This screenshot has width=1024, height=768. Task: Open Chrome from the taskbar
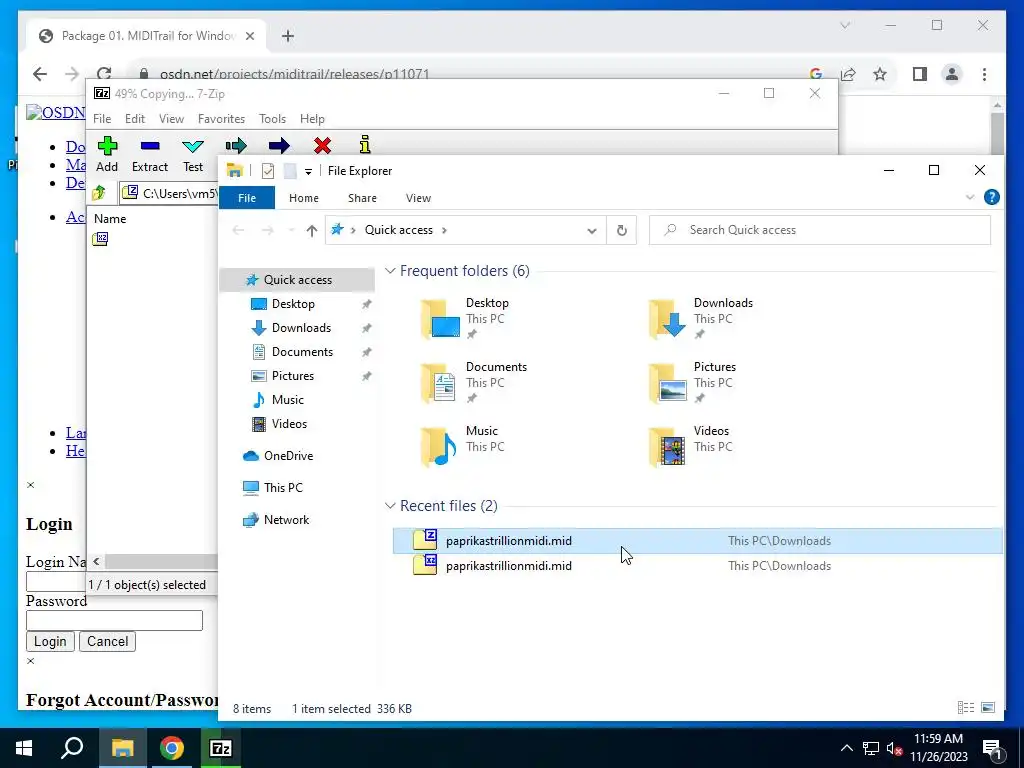[172, 748]
